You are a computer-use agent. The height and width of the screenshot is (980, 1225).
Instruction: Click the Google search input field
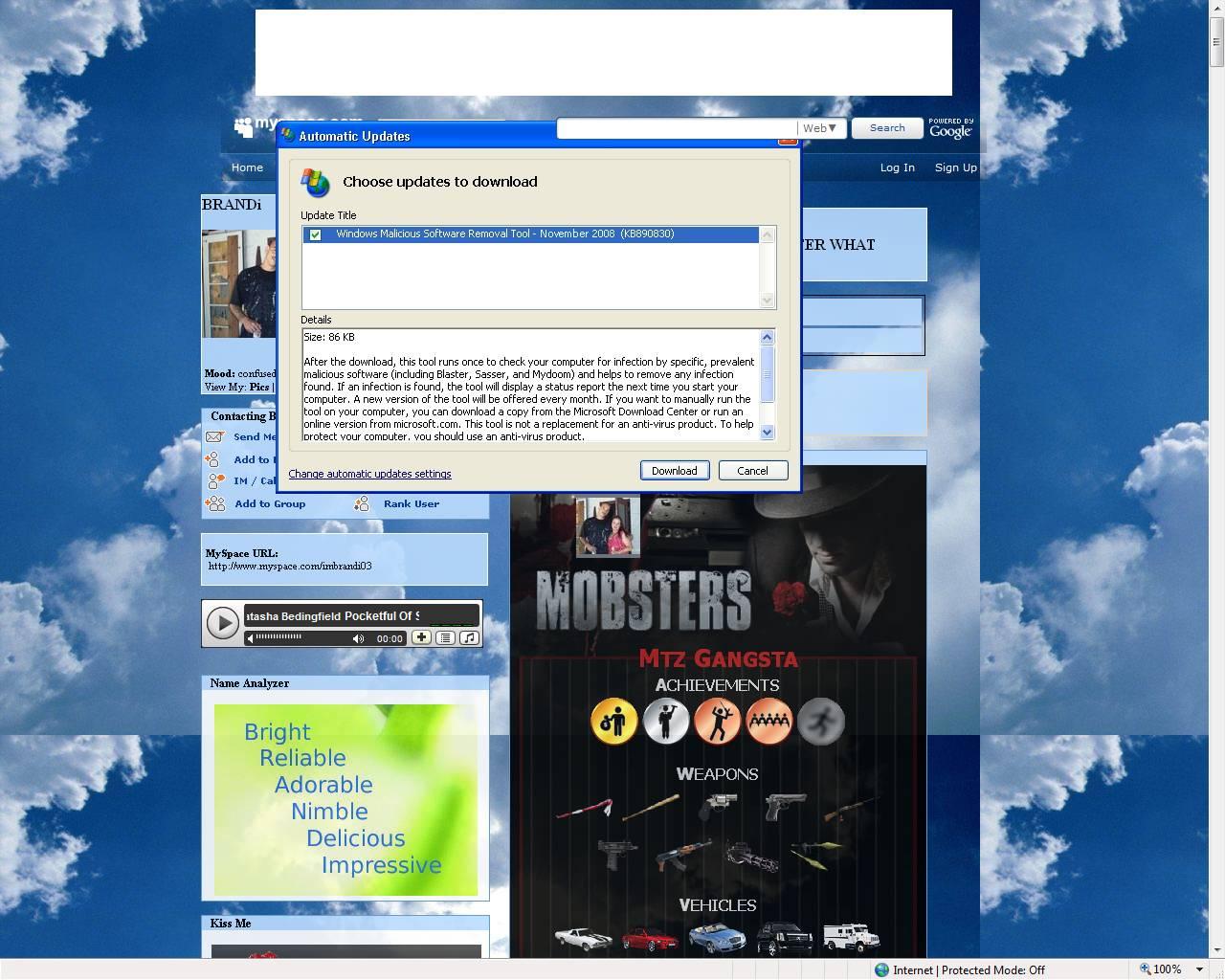coord(676,128)
